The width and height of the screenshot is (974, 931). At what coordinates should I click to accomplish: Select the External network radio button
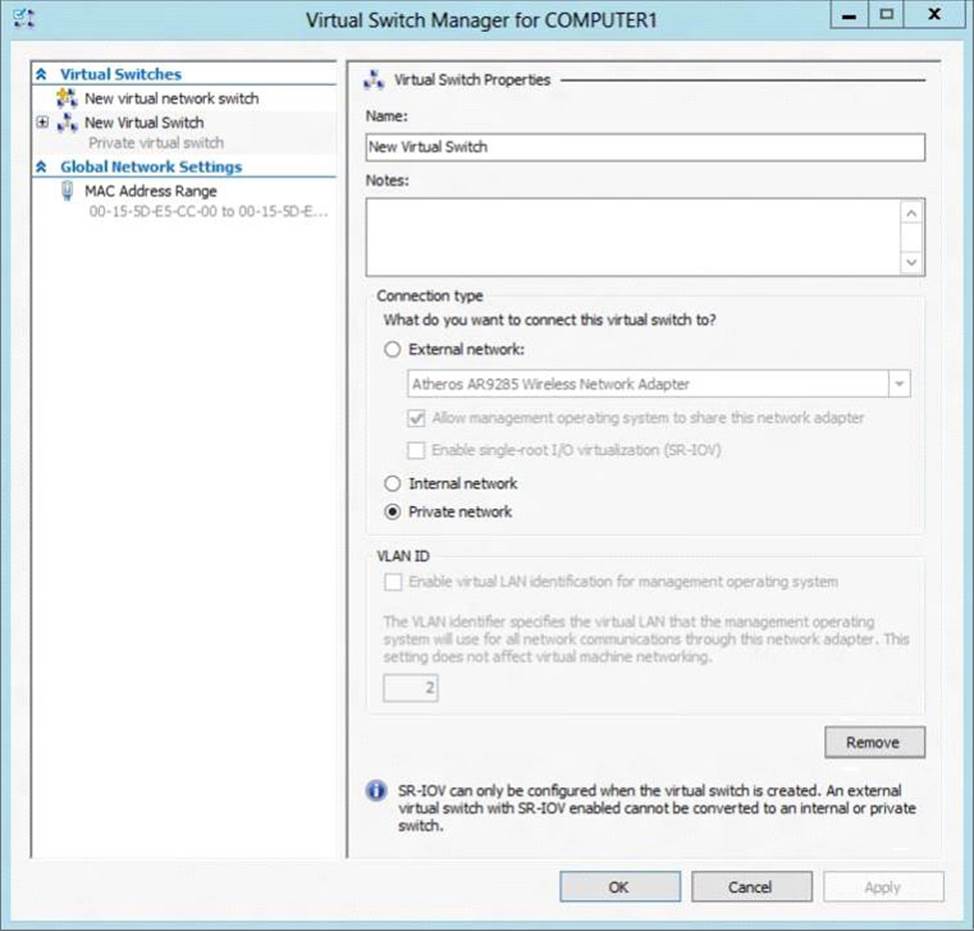point(393,349)
